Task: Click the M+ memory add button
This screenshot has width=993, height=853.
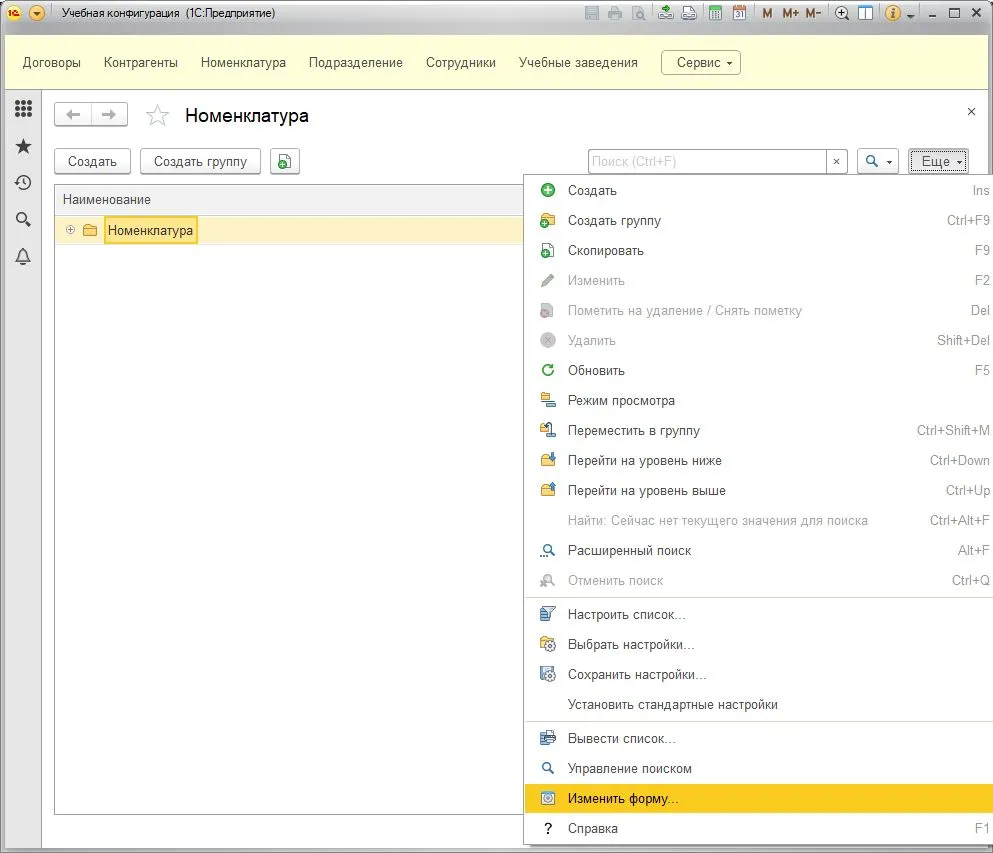Action: [790, 13]
